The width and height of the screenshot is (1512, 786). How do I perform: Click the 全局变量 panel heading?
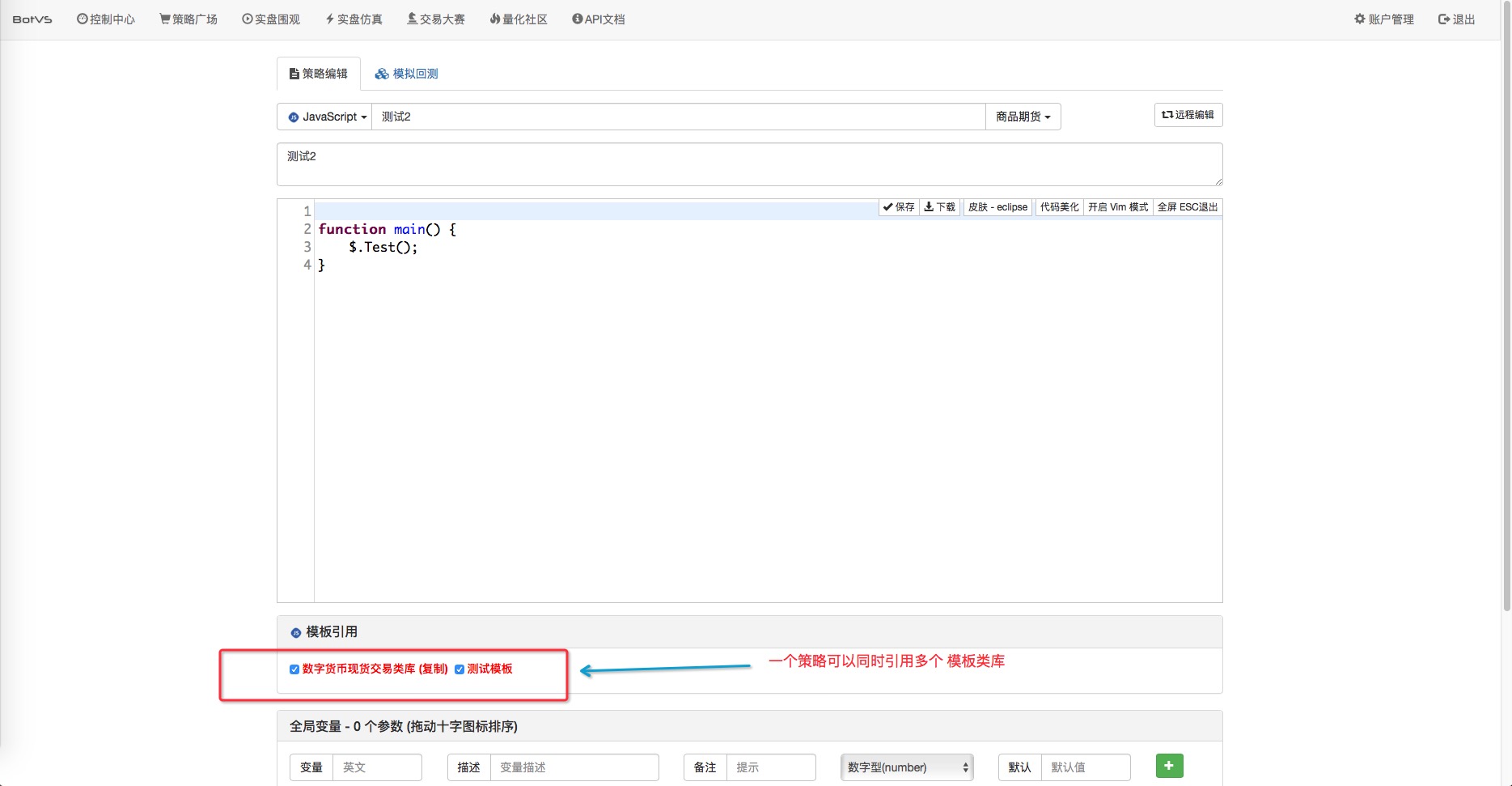[404, 726]
